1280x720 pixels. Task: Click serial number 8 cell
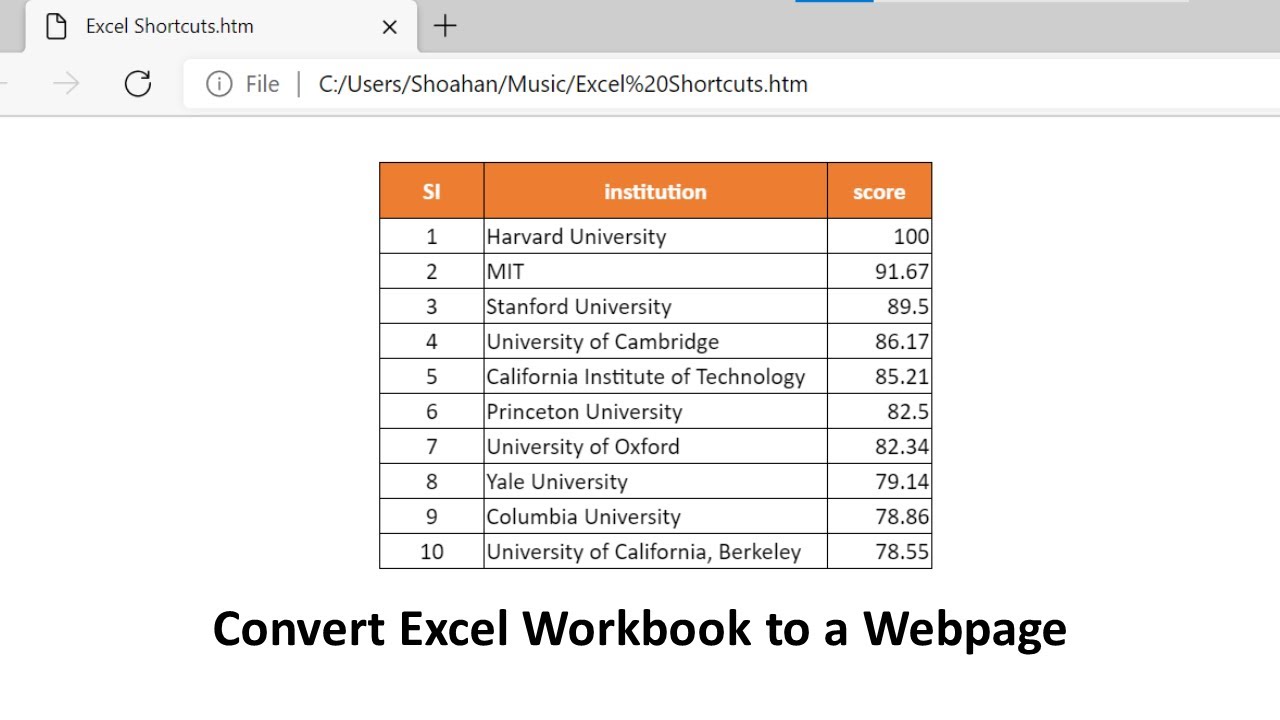[x=432, y=482]
